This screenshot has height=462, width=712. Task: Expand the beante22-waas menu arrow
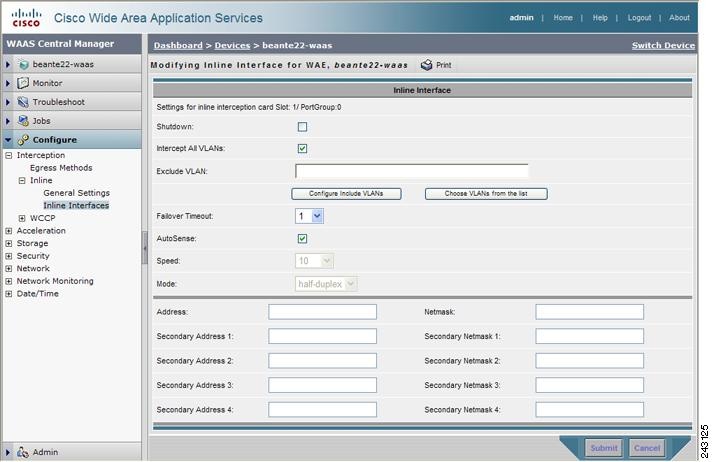pyautogui.click(x=8, y=65)
